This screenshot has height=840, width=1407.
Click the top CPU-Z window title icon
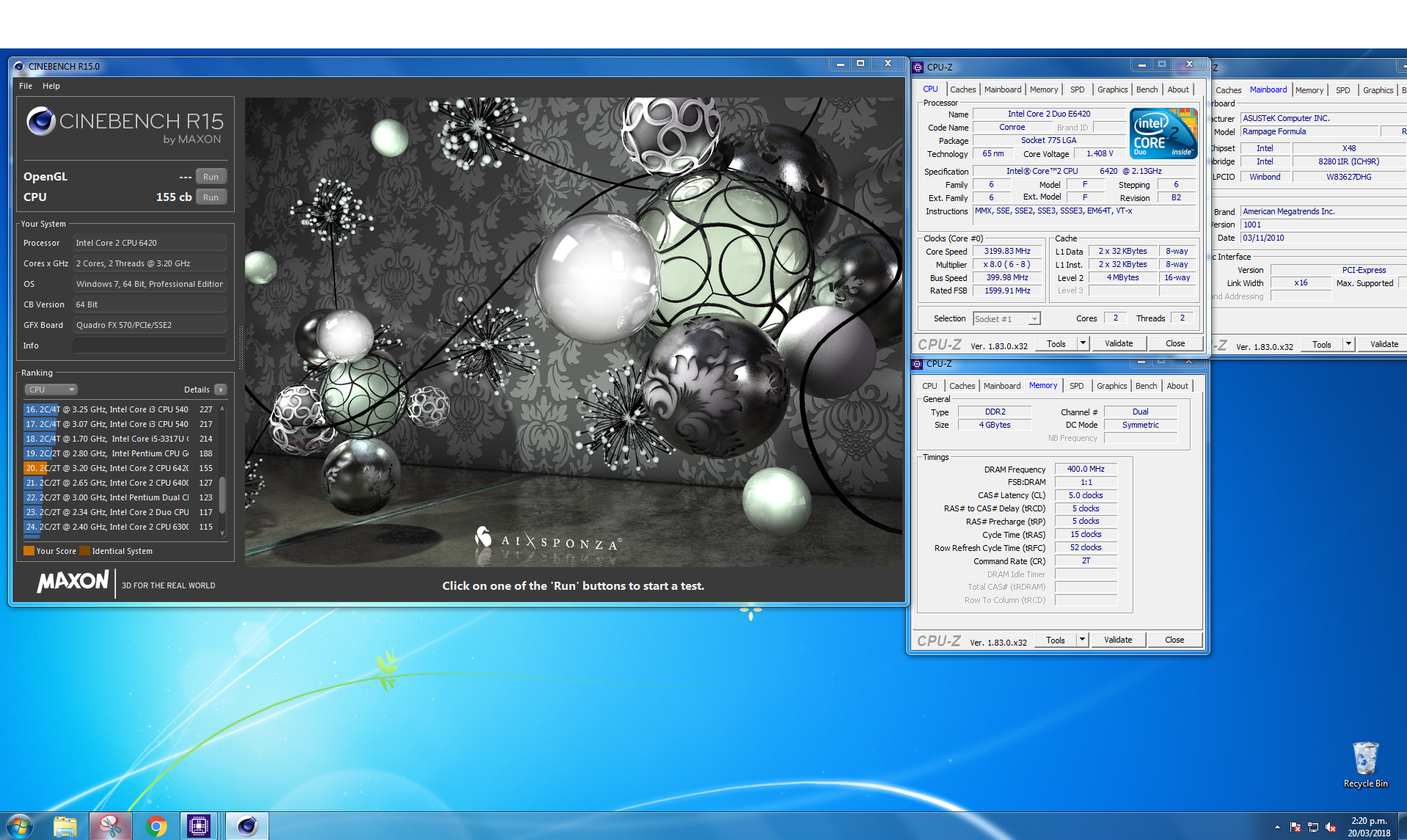pyautogui.click(x=918, y=67)
